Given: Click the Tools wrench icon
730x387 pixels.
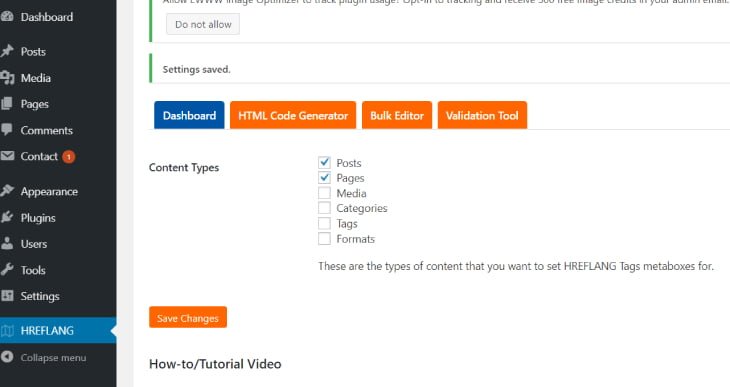Looking at the screenshot, I should pos(7,270).
